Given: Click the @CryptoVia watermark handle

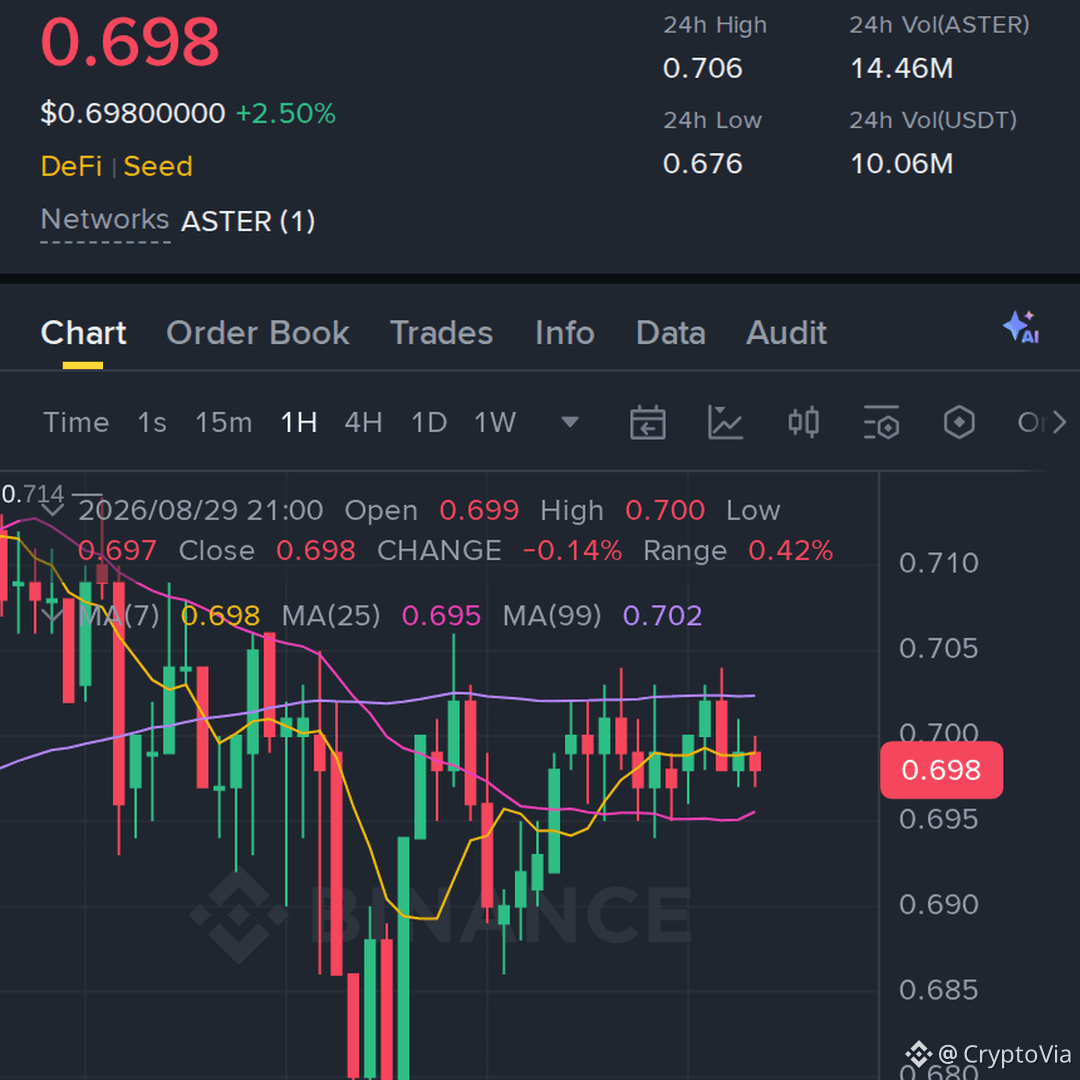Looking at the screenshot, I should [x=1004, y=1054].
